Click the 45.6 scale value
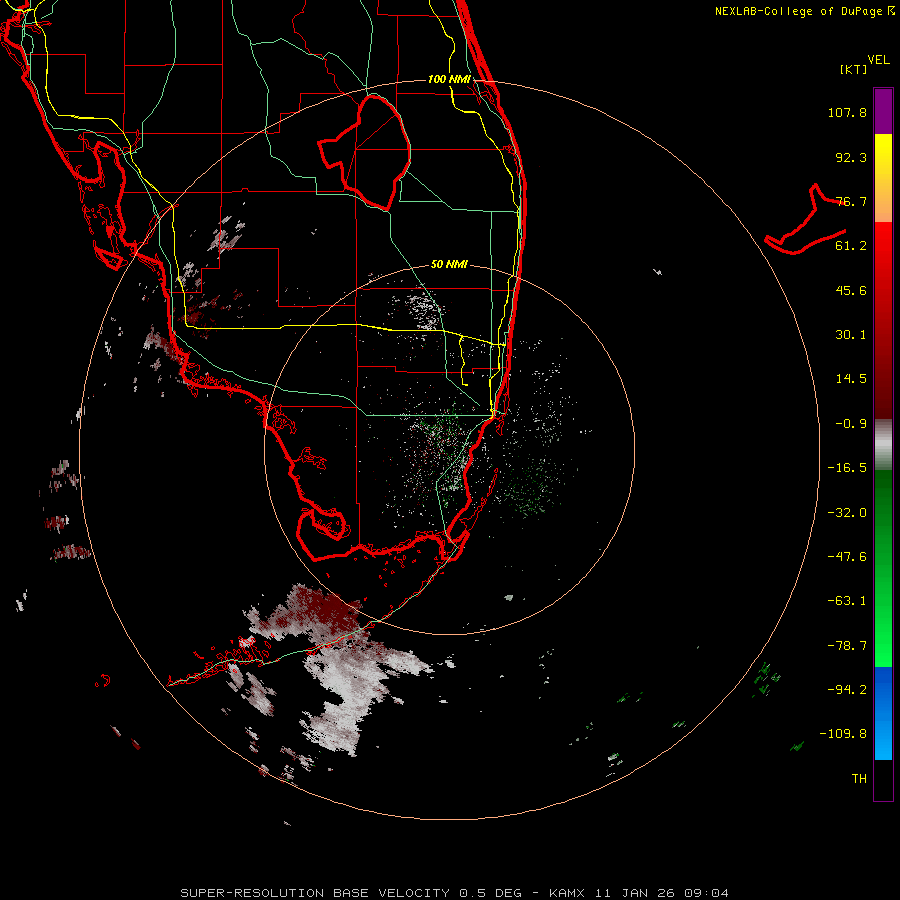The height and width of the screenshot is (900, 900). [851, 290]
